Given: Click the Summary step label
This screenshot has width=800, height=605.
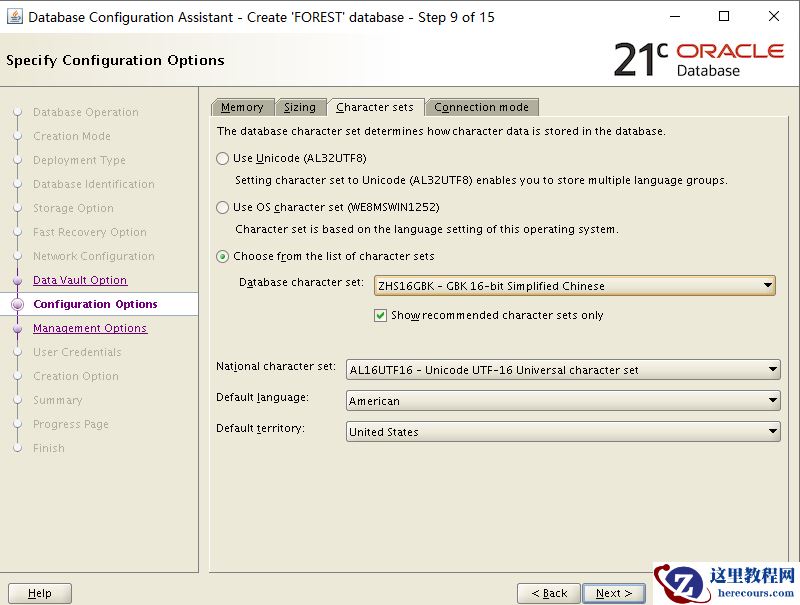Looking at the screenshot, I should (x=58, y=400).
